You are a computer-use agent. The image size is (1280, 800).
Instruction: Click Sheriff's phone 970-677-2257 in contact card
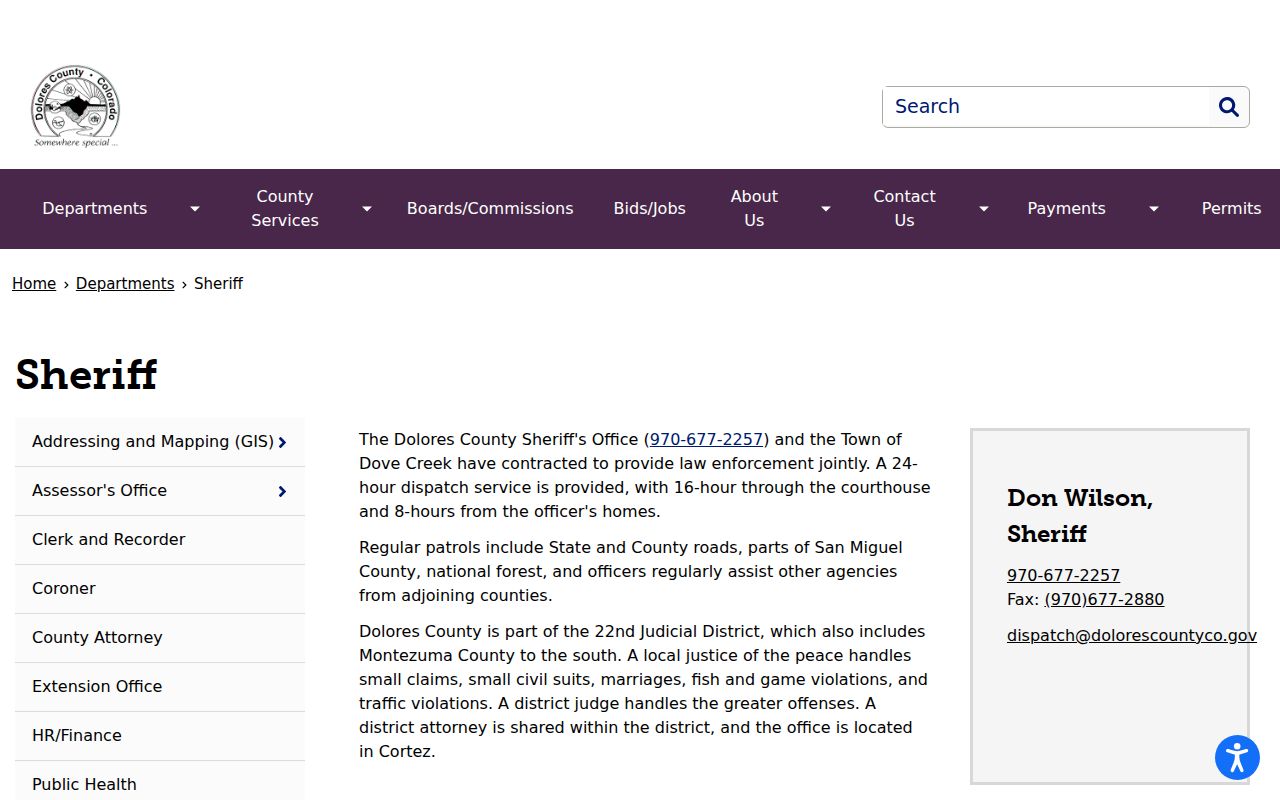click(1063, 575)
